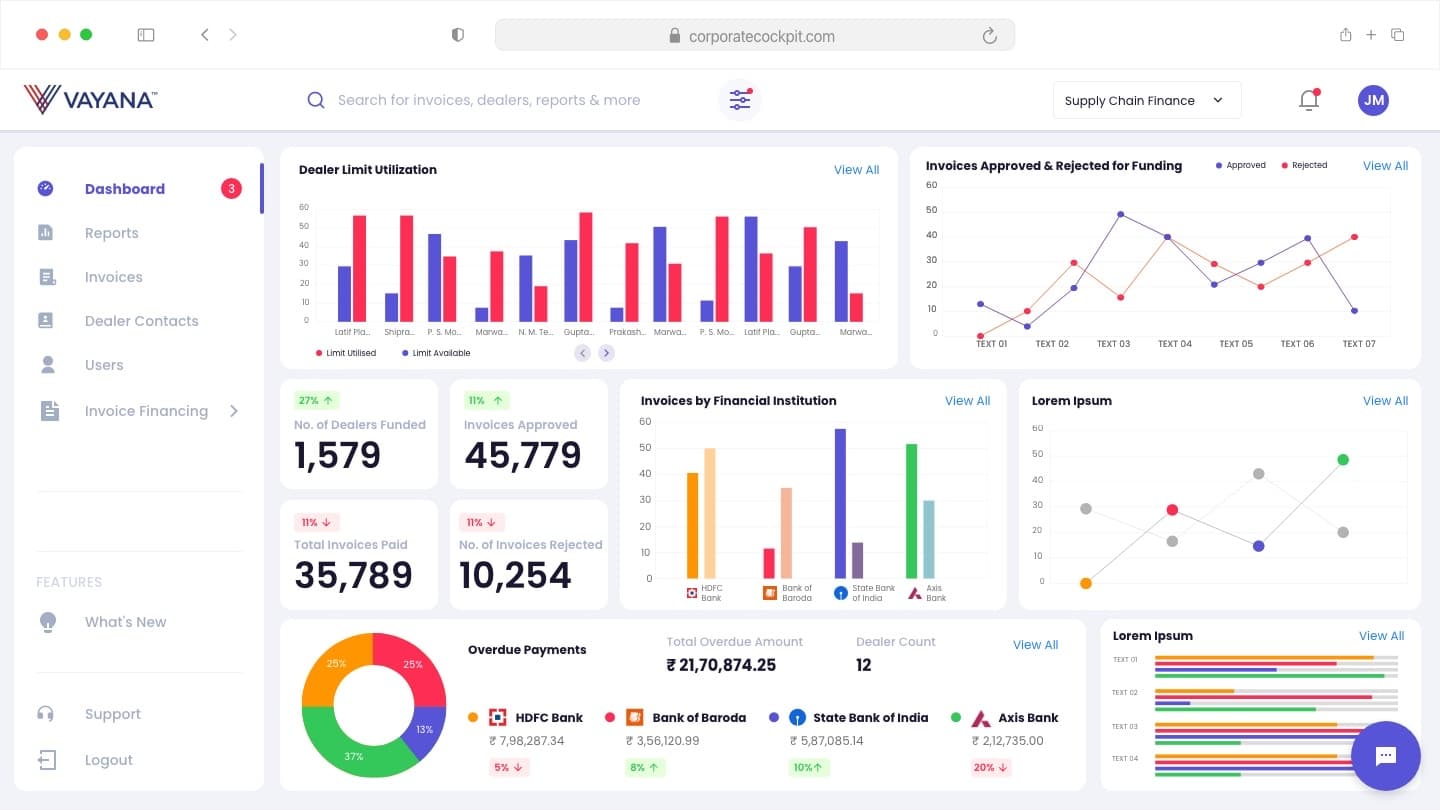Open the Invoices menu item
This screenshot has width=1440, height=810.
pos(114,277)
